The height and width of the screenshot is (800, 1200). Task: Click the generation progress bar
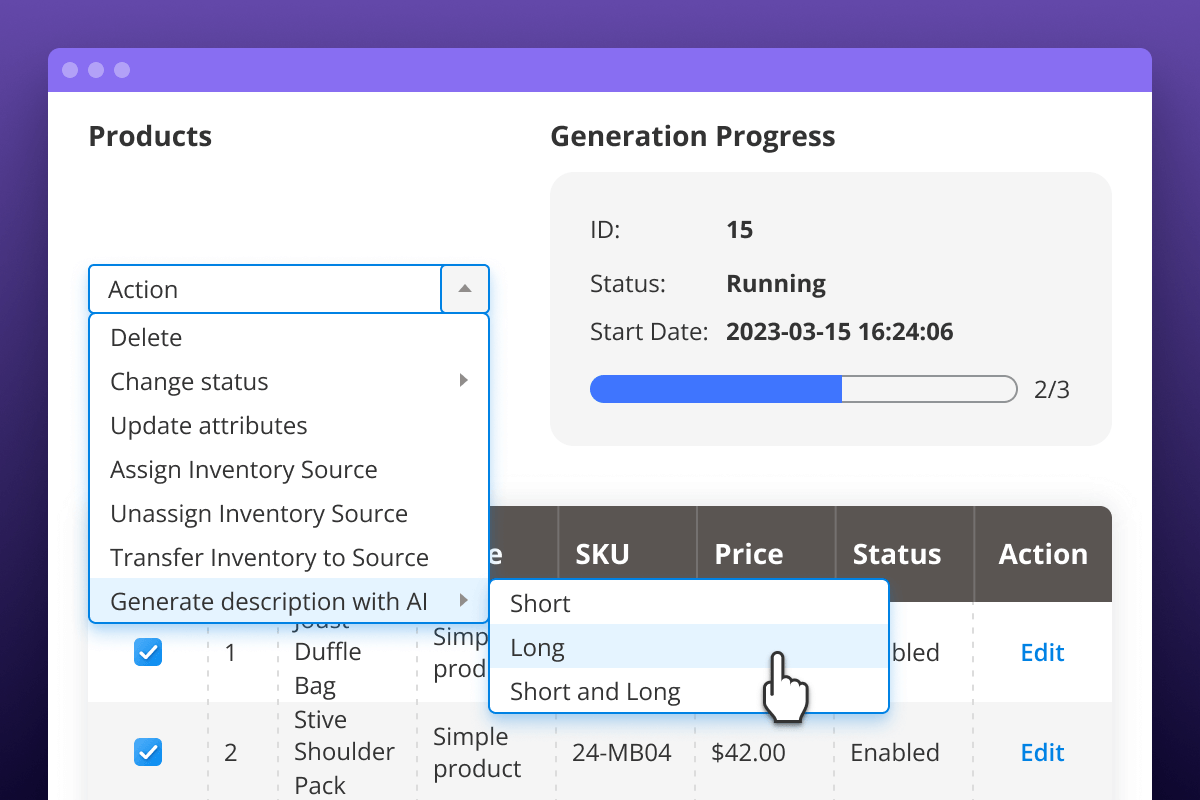click(x=803, y=389)
